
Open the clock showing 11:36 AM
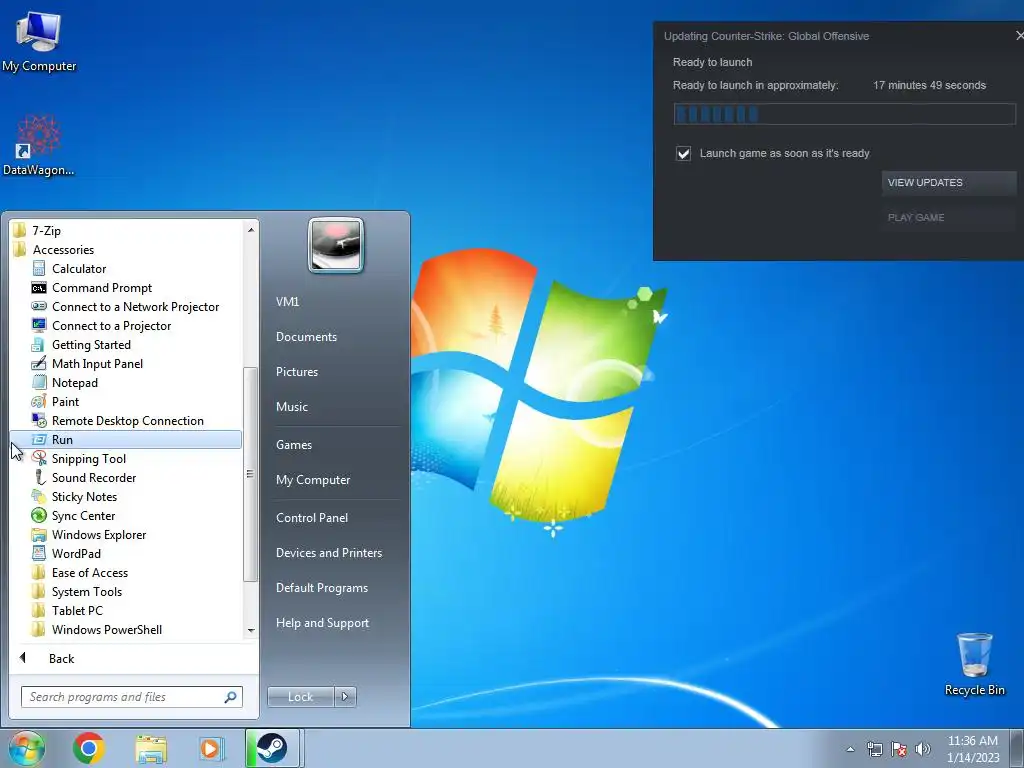click(972, 748)
